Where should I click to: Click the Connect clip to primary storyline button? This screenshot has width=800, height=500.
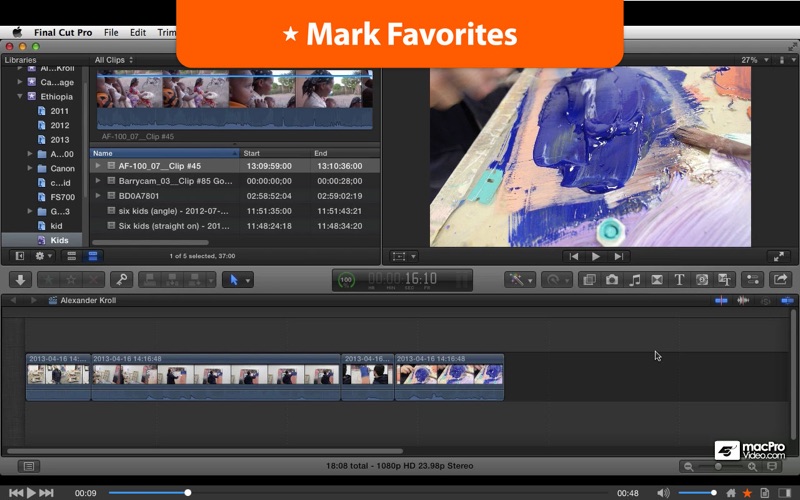pos(150,280)
